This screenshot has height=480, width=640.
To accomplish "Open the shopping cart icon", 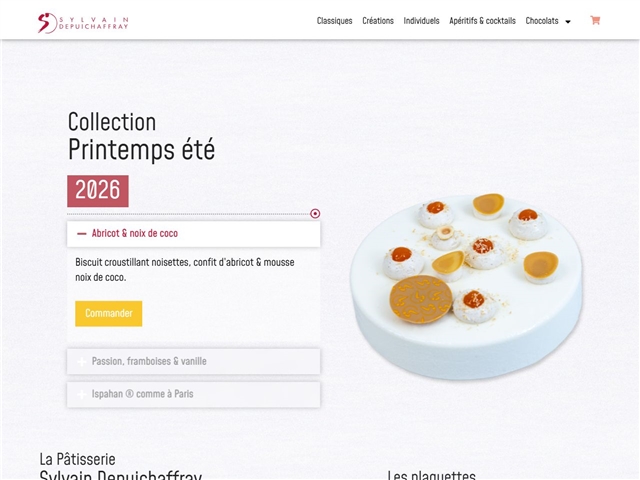I will (595, 20).
